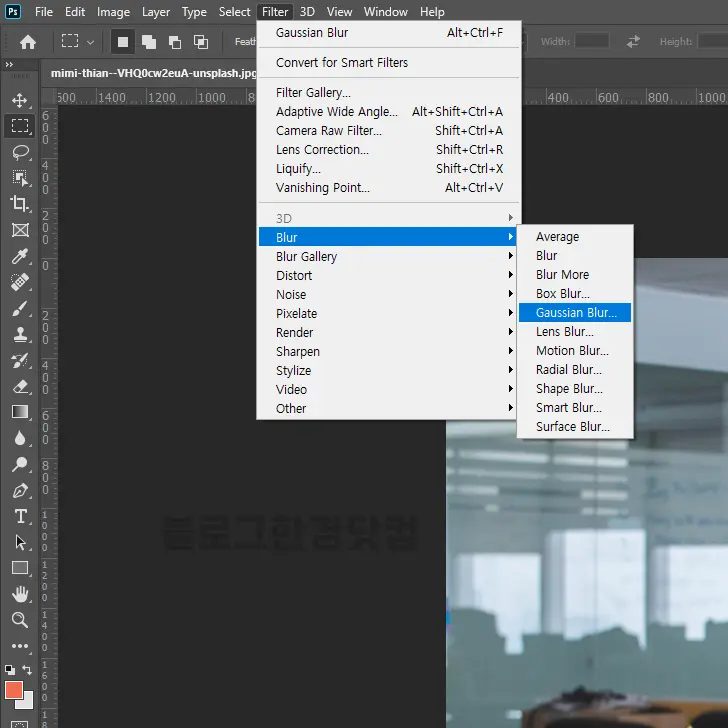
Task: Select the Lasso tool
Action: point(20,152)
